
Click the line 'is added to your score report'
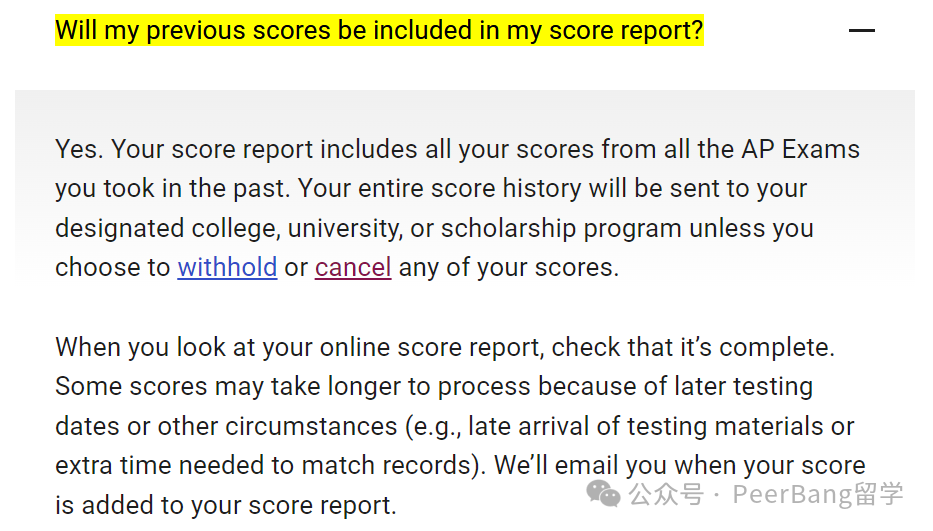coord(226,505)
